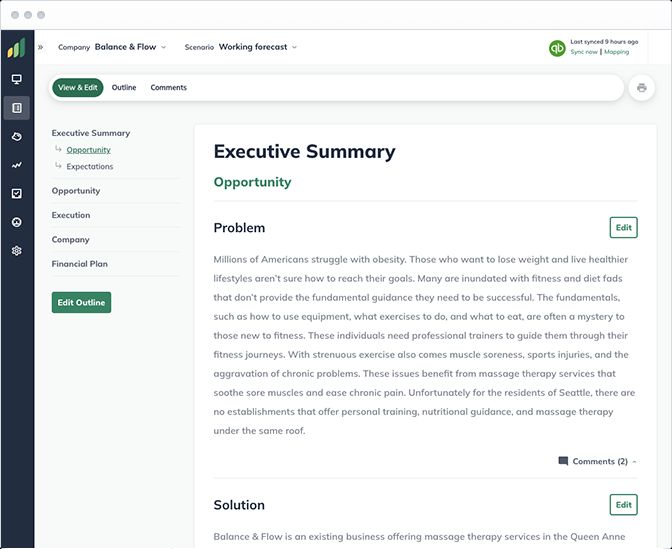Select Financial Plan in the outline
Screen dimensions: 672x549
(80, 264)
